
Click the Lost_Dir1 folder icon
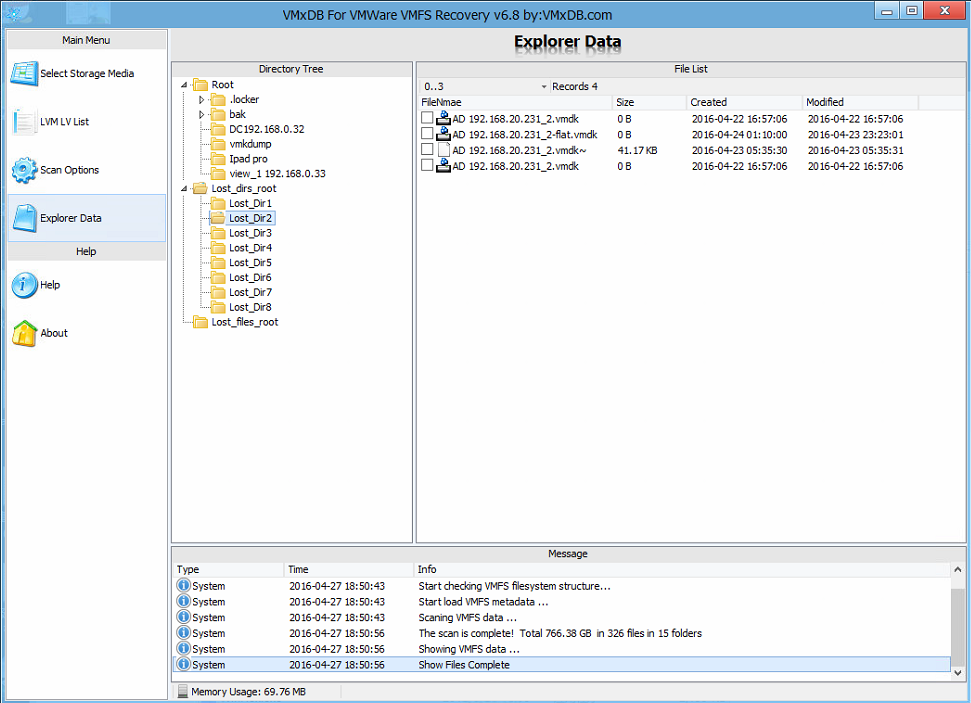tap(218, 204)
